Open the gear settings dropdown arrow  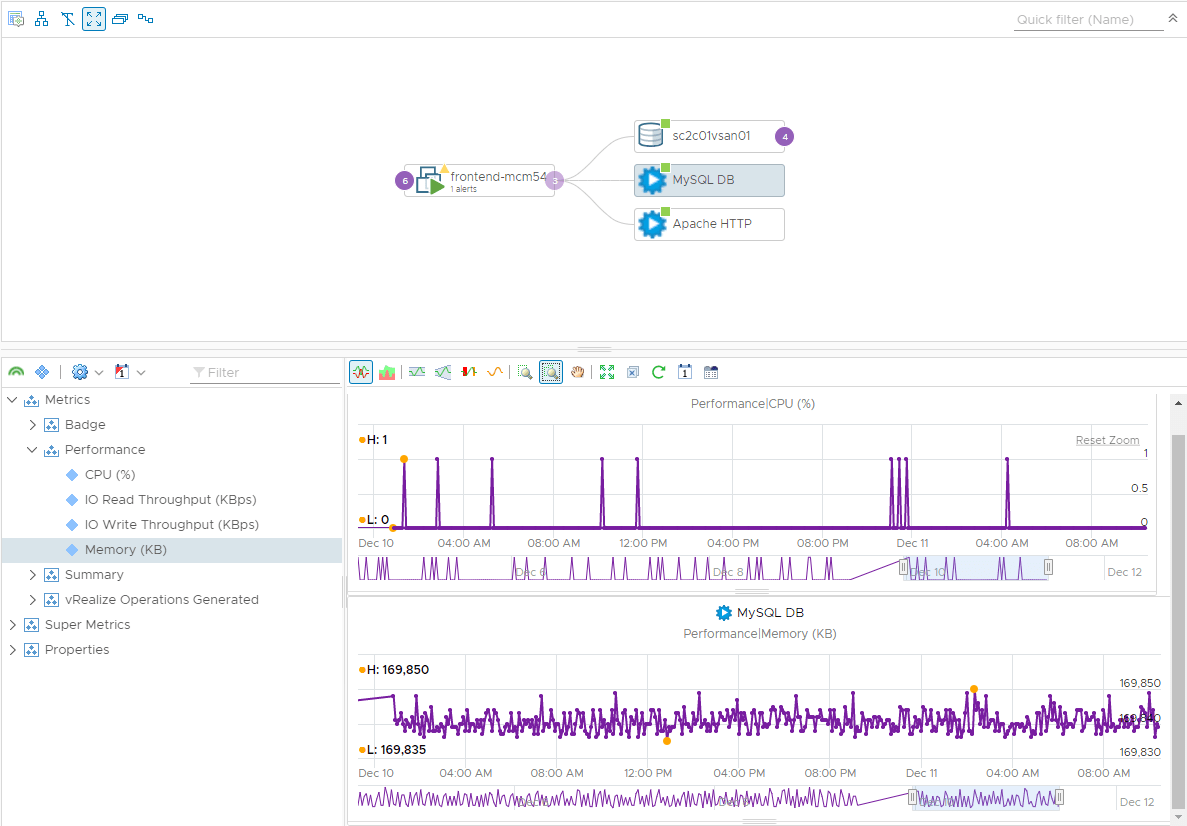(97, 371)
